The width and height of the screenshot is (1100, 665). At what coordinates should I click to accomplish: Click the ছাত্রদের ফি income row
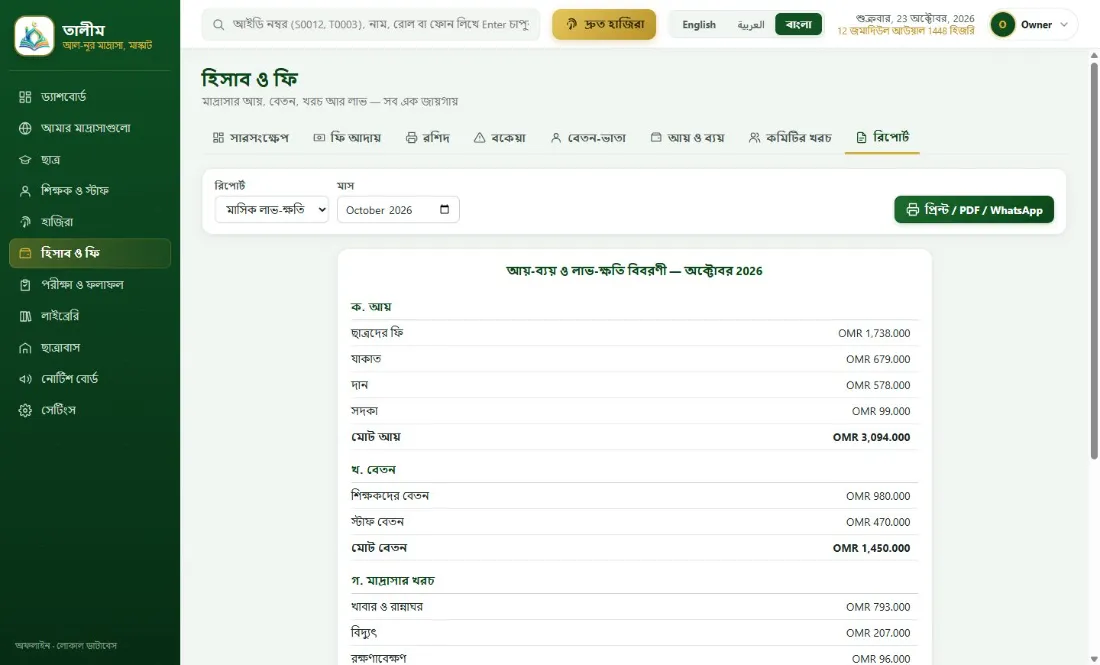pos(634,333)
